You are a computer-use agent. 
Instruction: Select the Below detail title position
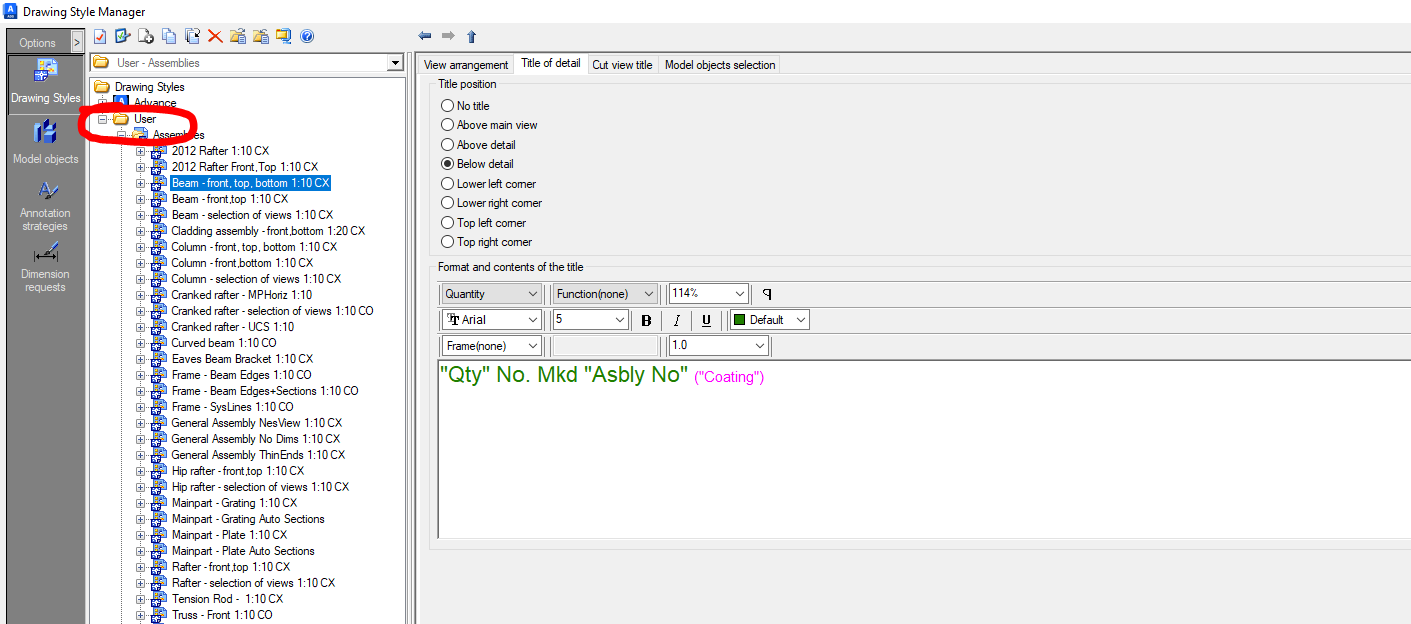(449, 163)
